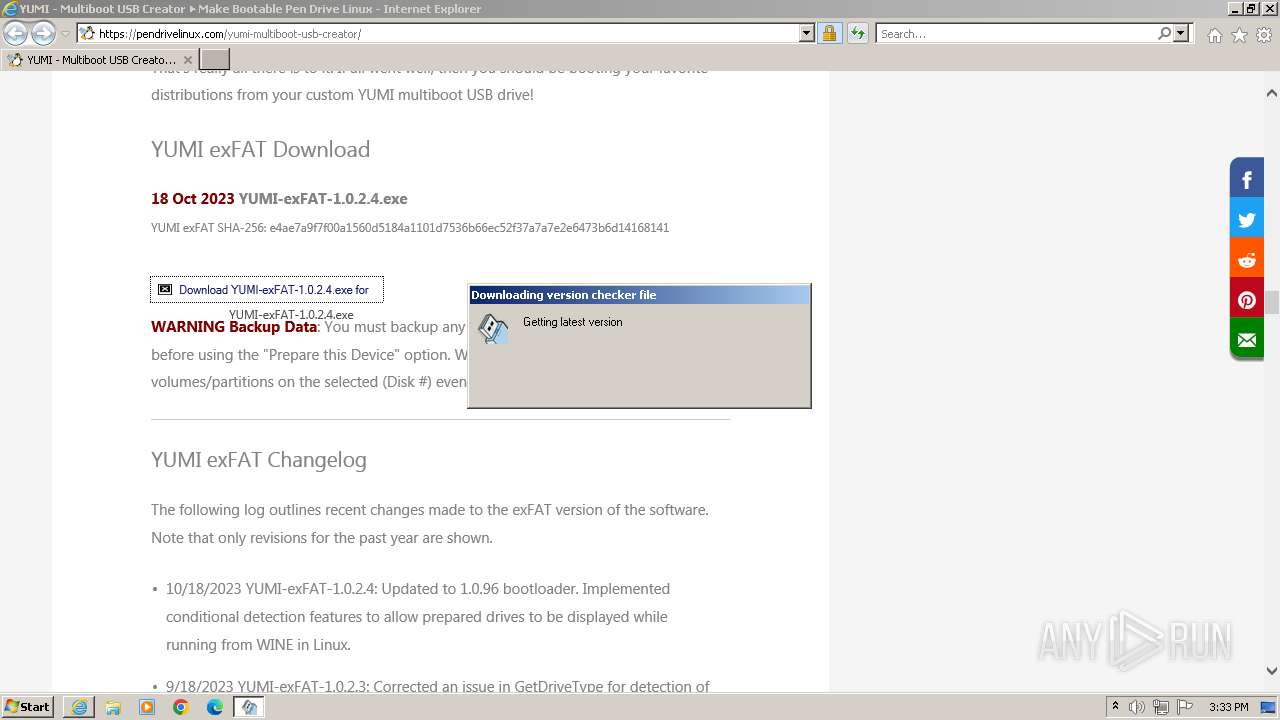Click the 18 Oct 2023 date text

coord(193,198)
